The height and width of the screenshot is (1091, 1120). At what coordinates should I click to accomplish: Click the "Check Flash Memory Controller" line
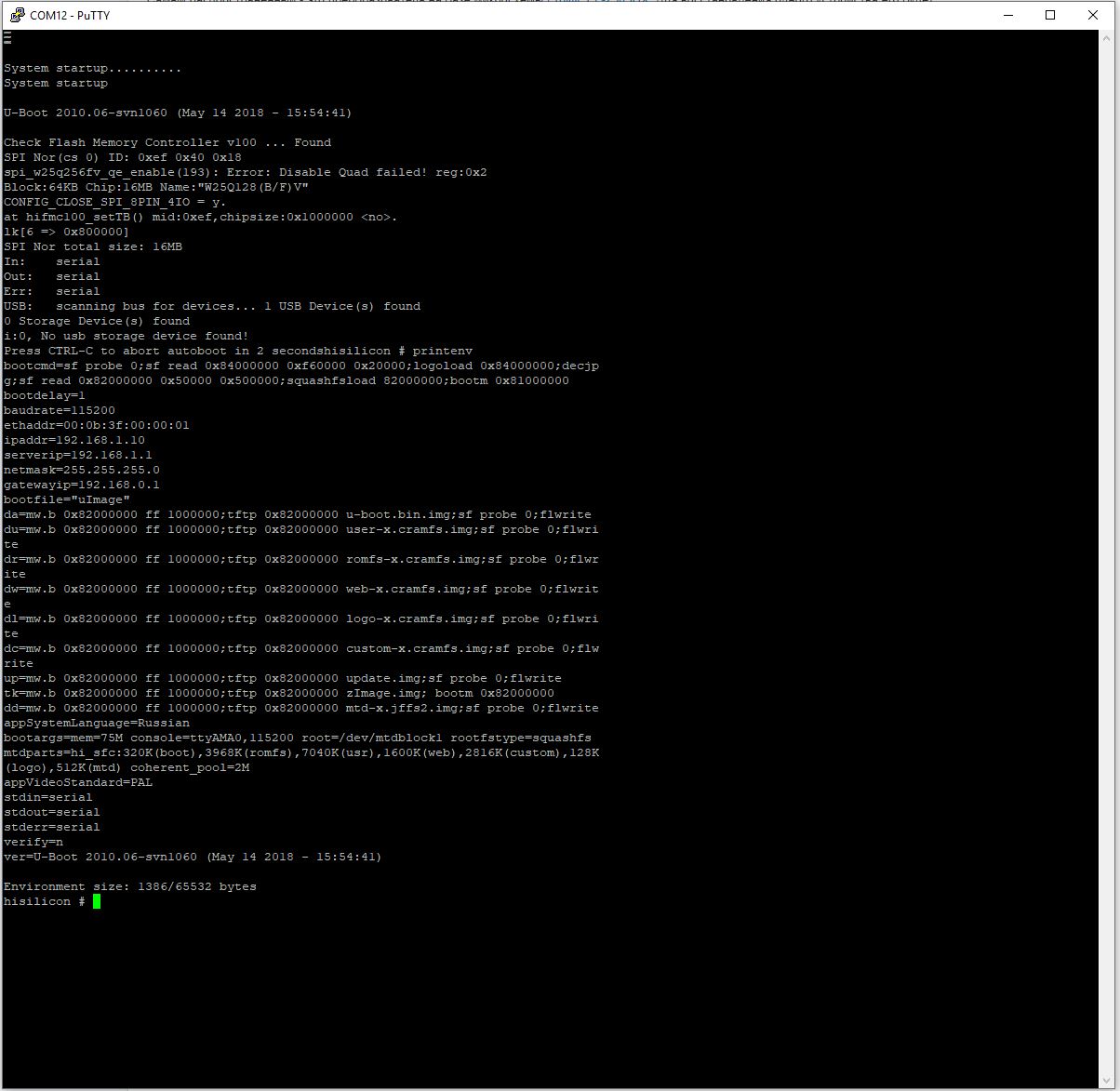[167, 142]
